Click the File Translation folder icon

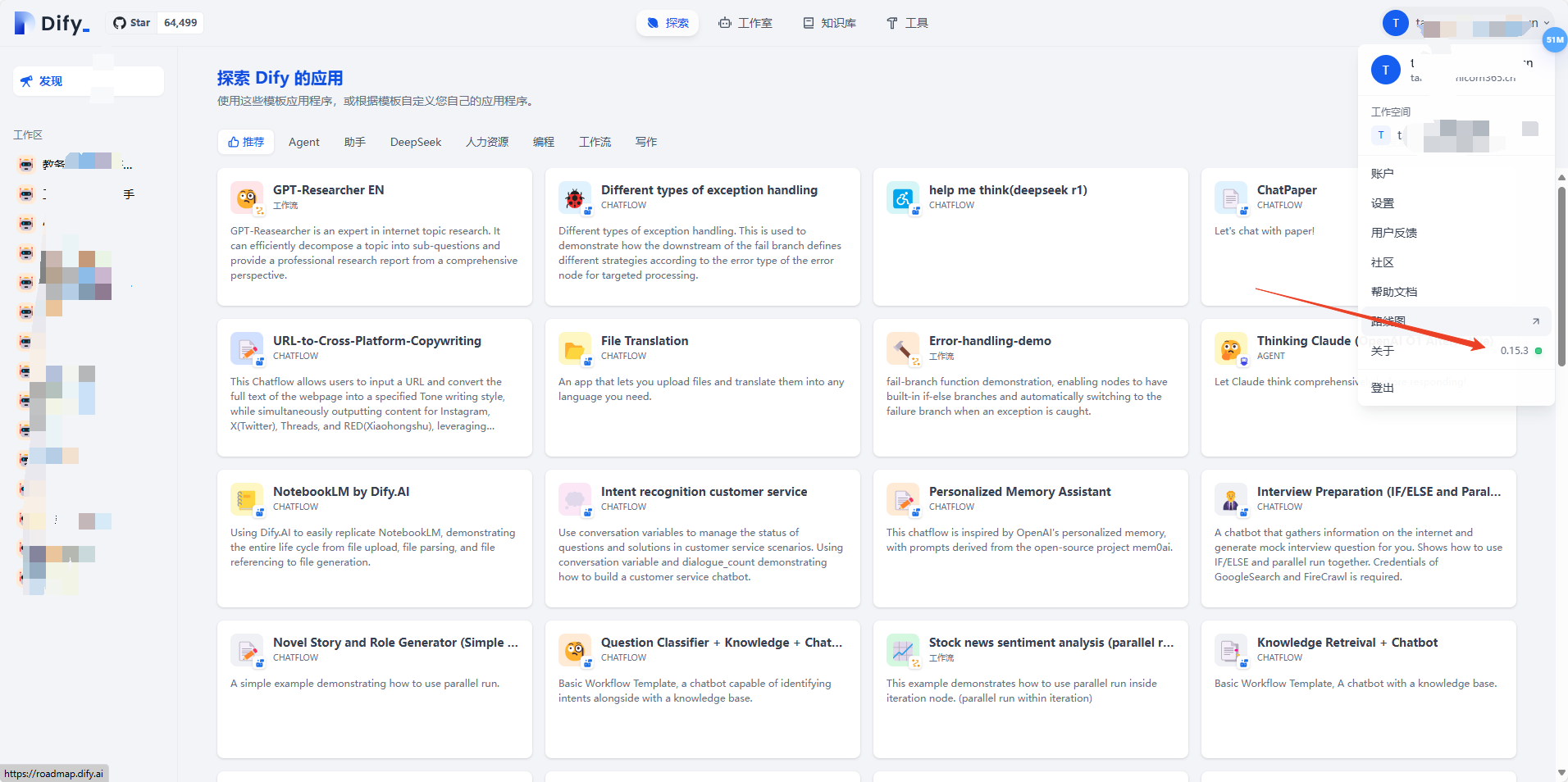tap(575, 348)
